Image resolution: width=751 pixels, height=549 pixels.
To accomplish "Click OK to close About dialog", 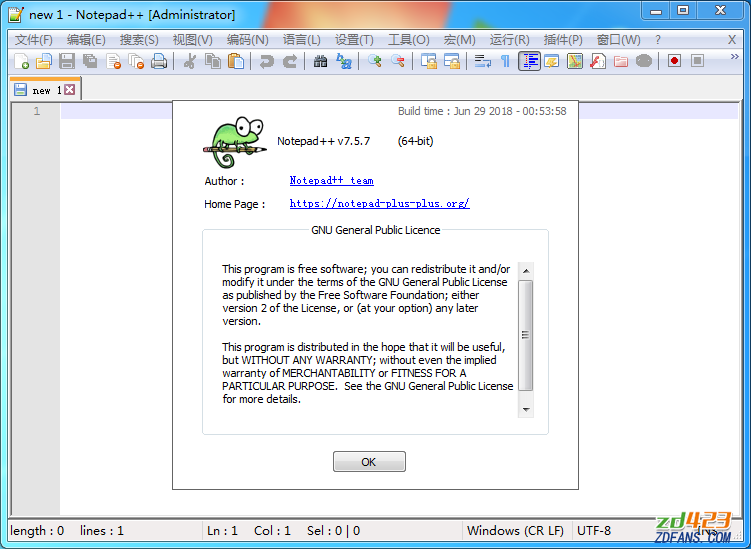I will point(369,461).
